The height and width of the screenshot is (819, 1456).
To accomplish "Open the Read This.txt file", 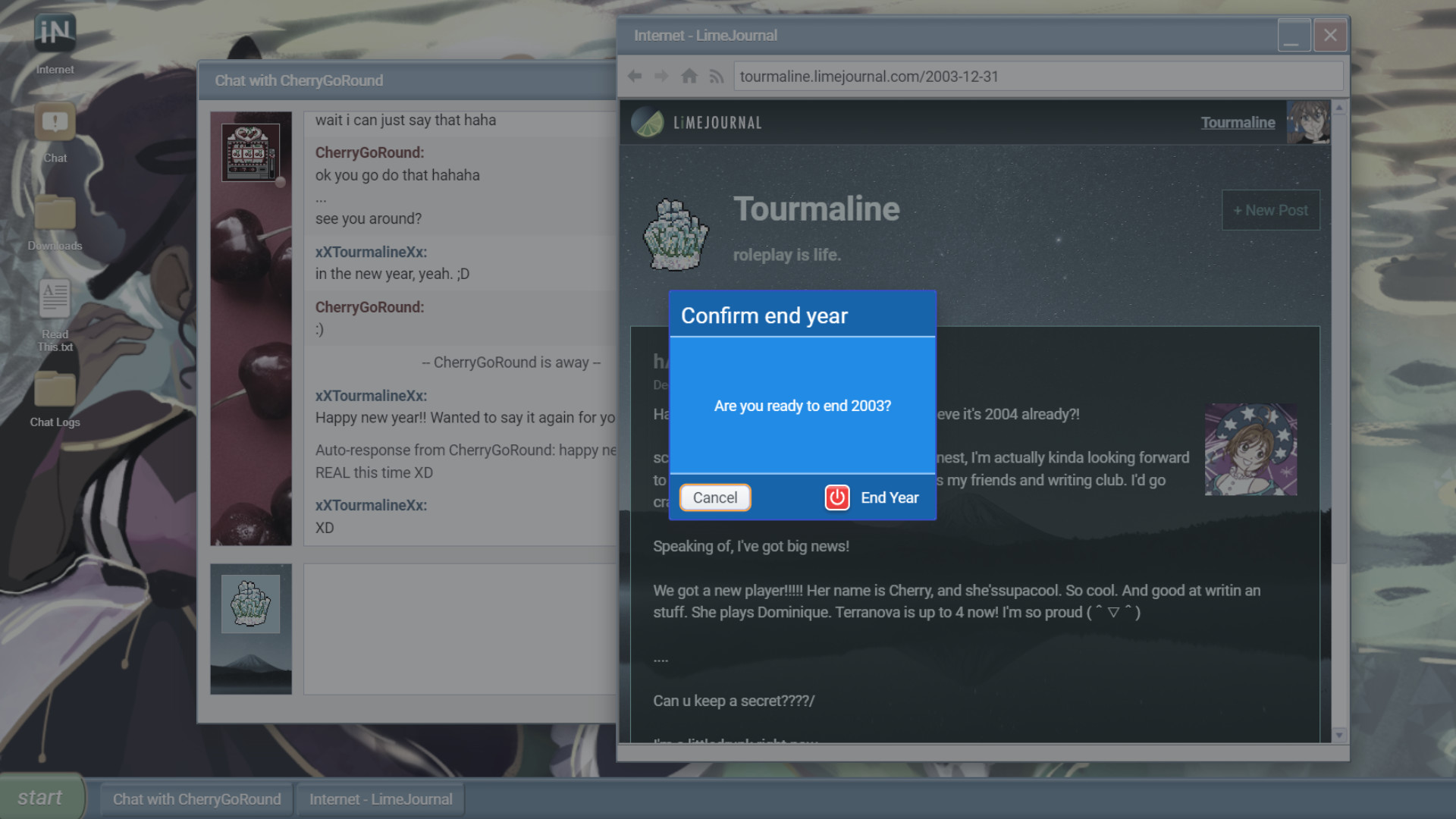I will [x=54, y=305].
